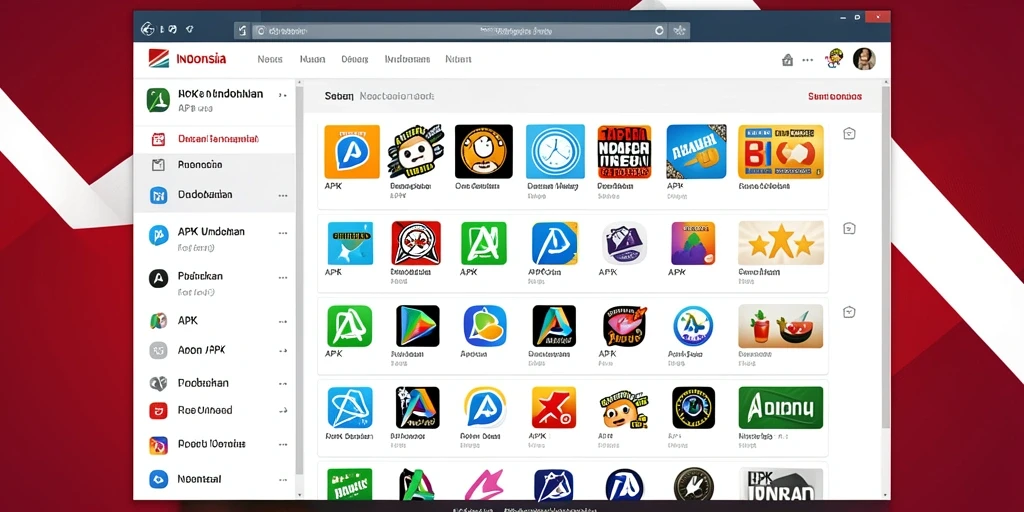
Task: Click the reload icon left of the address bar
Action: click(x=242, y=30)
